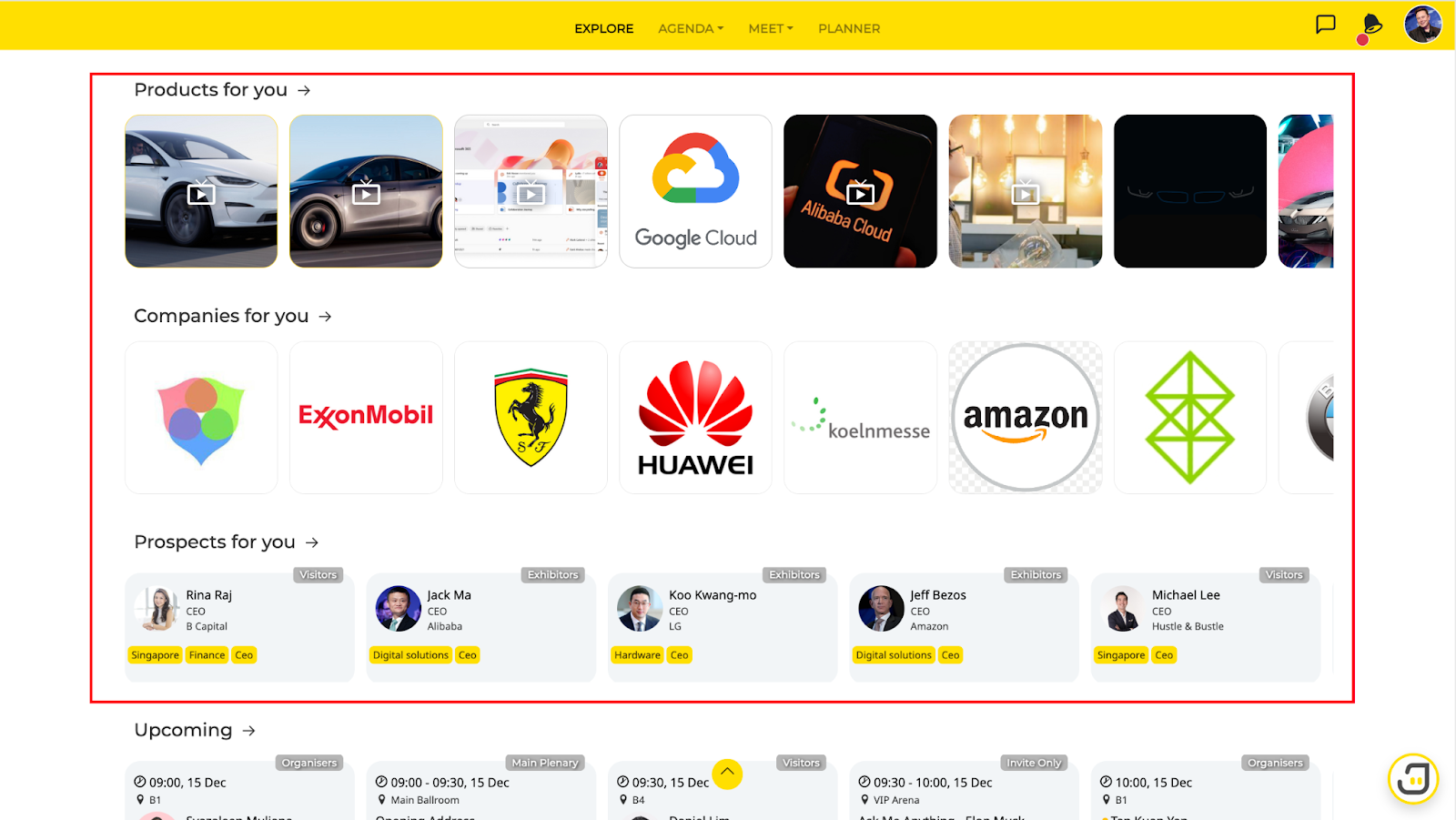Screen dimensions: 1456x820
Task: Click the yellow scroll-up chevron button
Action: 727,774
